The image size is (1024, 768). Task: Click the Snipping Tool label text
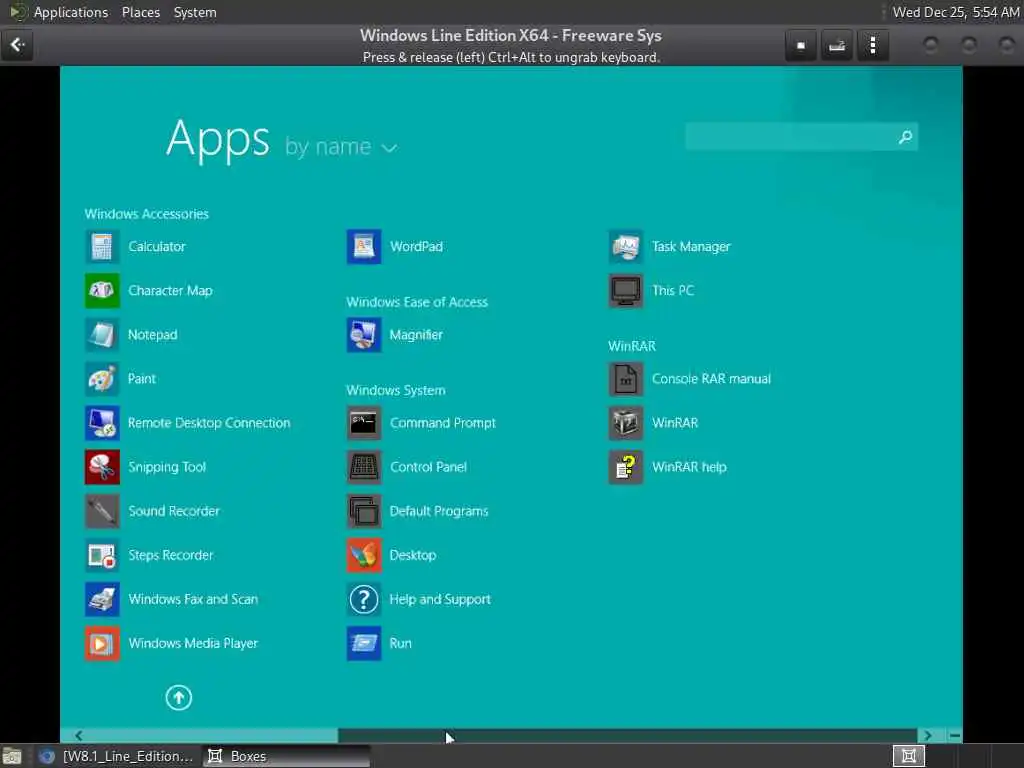(x=167, y=467)
